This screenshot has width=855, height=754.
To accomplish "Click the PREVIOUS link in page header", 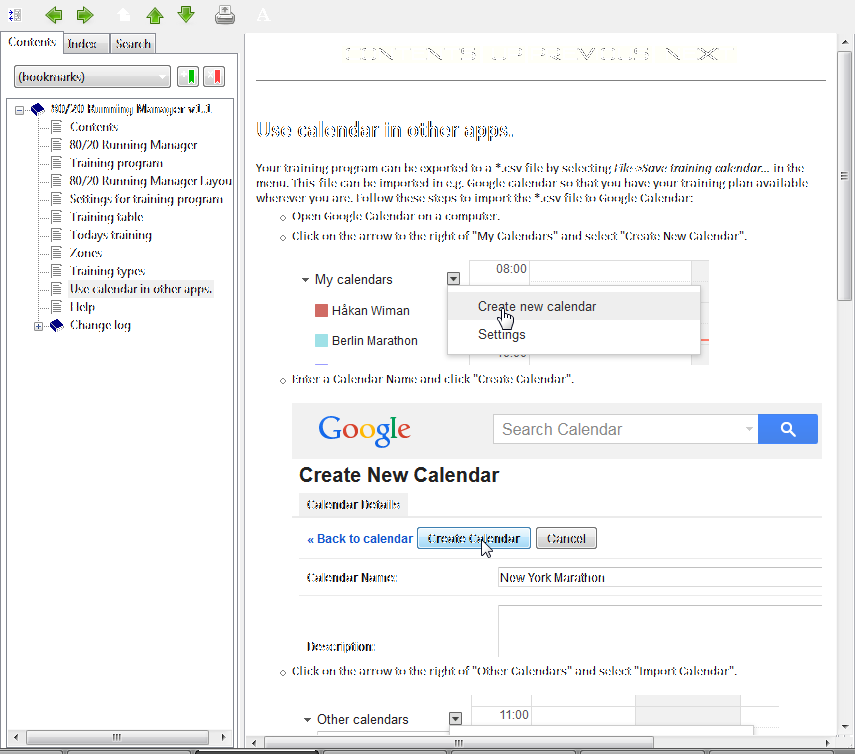I will (589, 54).
